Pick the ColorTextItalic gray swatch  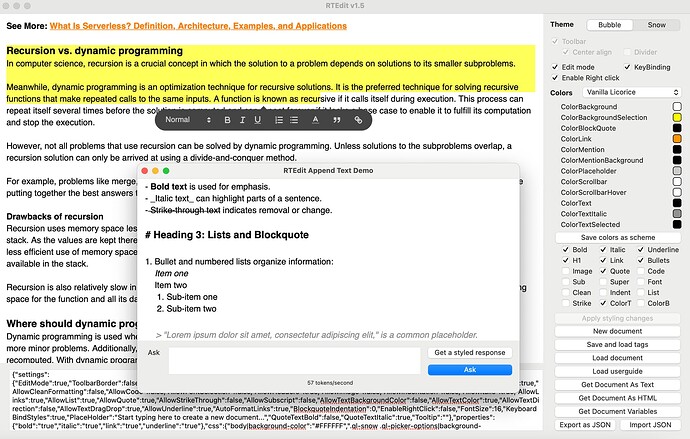tap(677, 214)
